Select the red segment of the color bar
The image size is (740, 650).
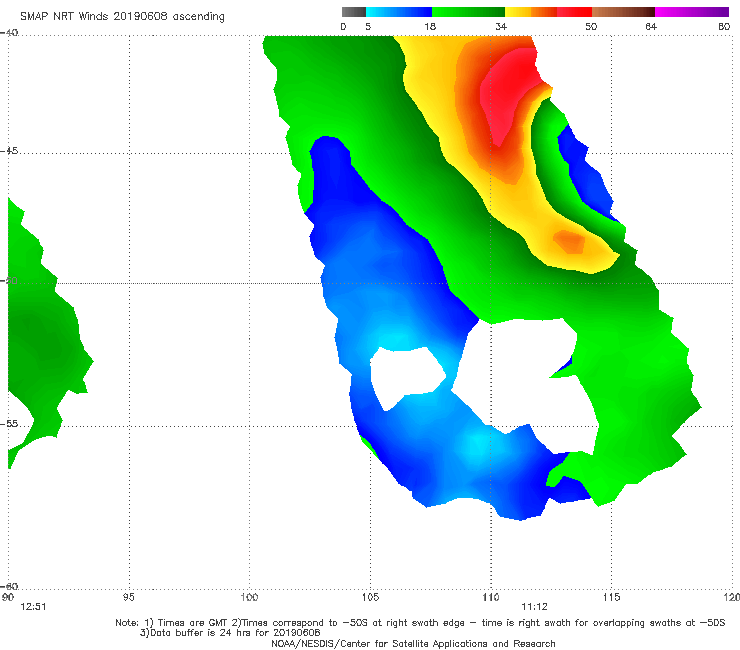[x=574, y=12]
